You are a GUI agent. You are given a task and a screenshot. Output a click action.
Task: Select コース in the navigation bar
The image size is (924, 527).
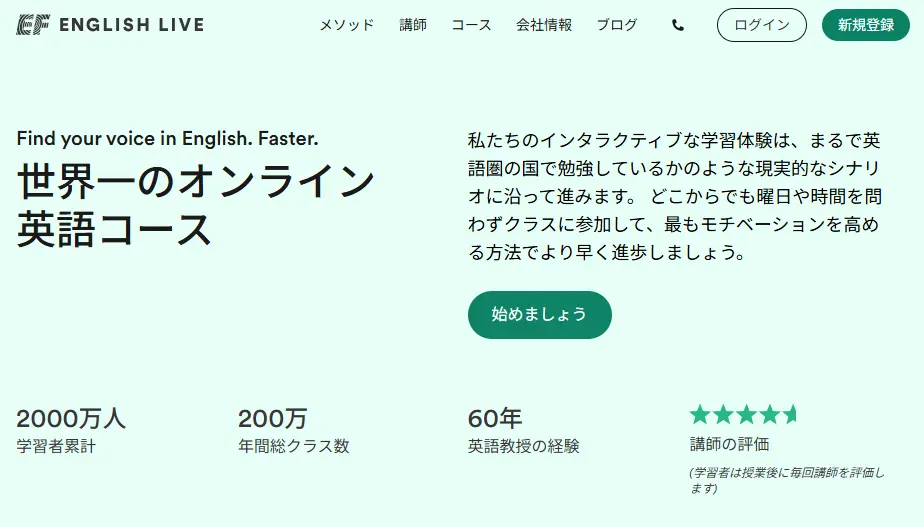point(471,26)
